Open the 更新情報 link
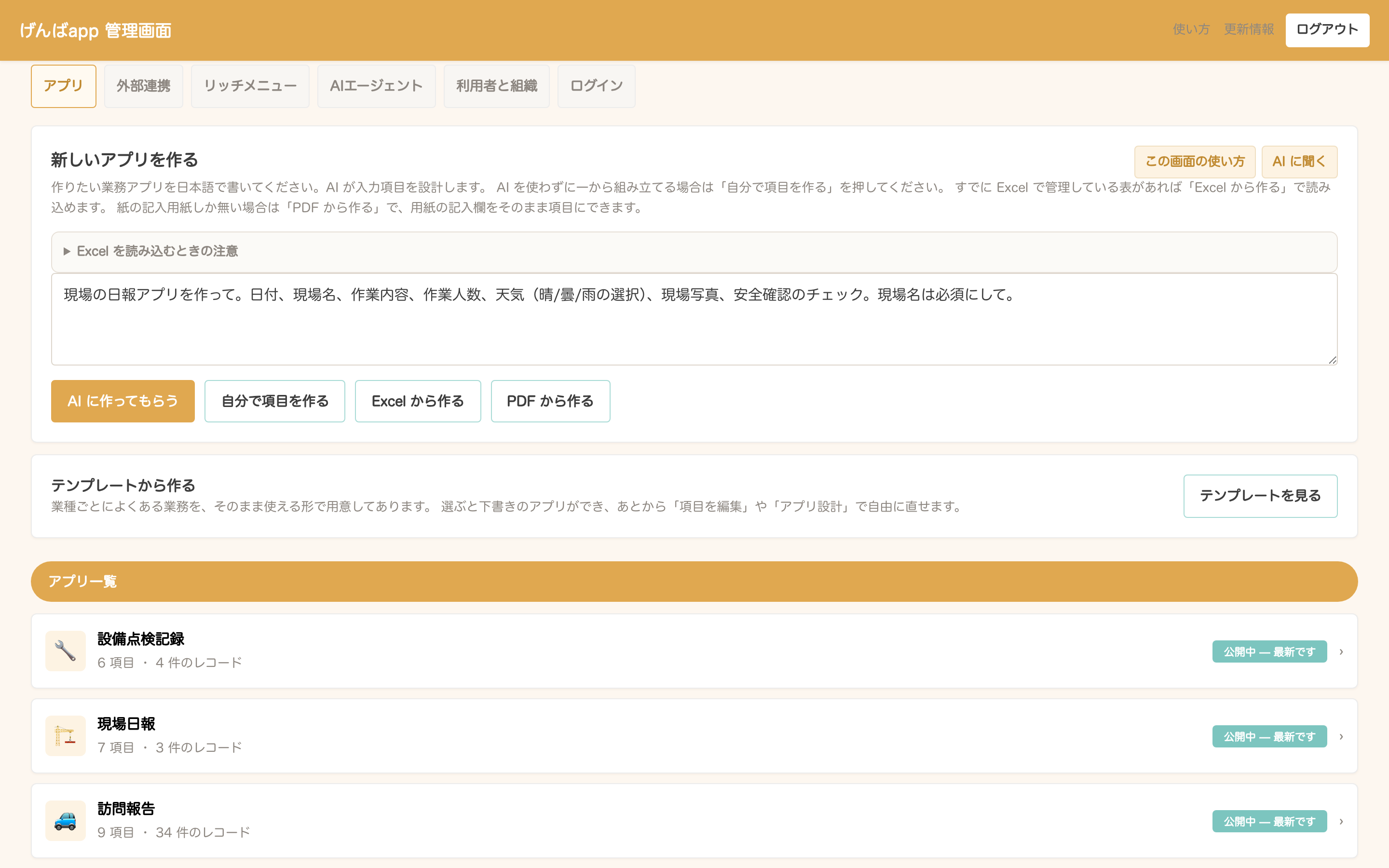The width and height of the screenshot is (1389, 868). (x=1249, y=29)
